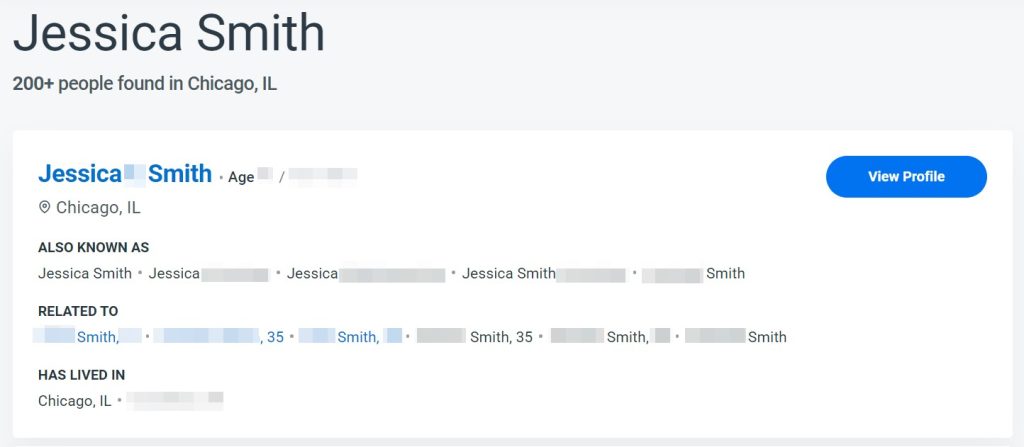Open the blue Smith relative link after the 35 entry
1024x447 pixels.
[x=350, y=337]
